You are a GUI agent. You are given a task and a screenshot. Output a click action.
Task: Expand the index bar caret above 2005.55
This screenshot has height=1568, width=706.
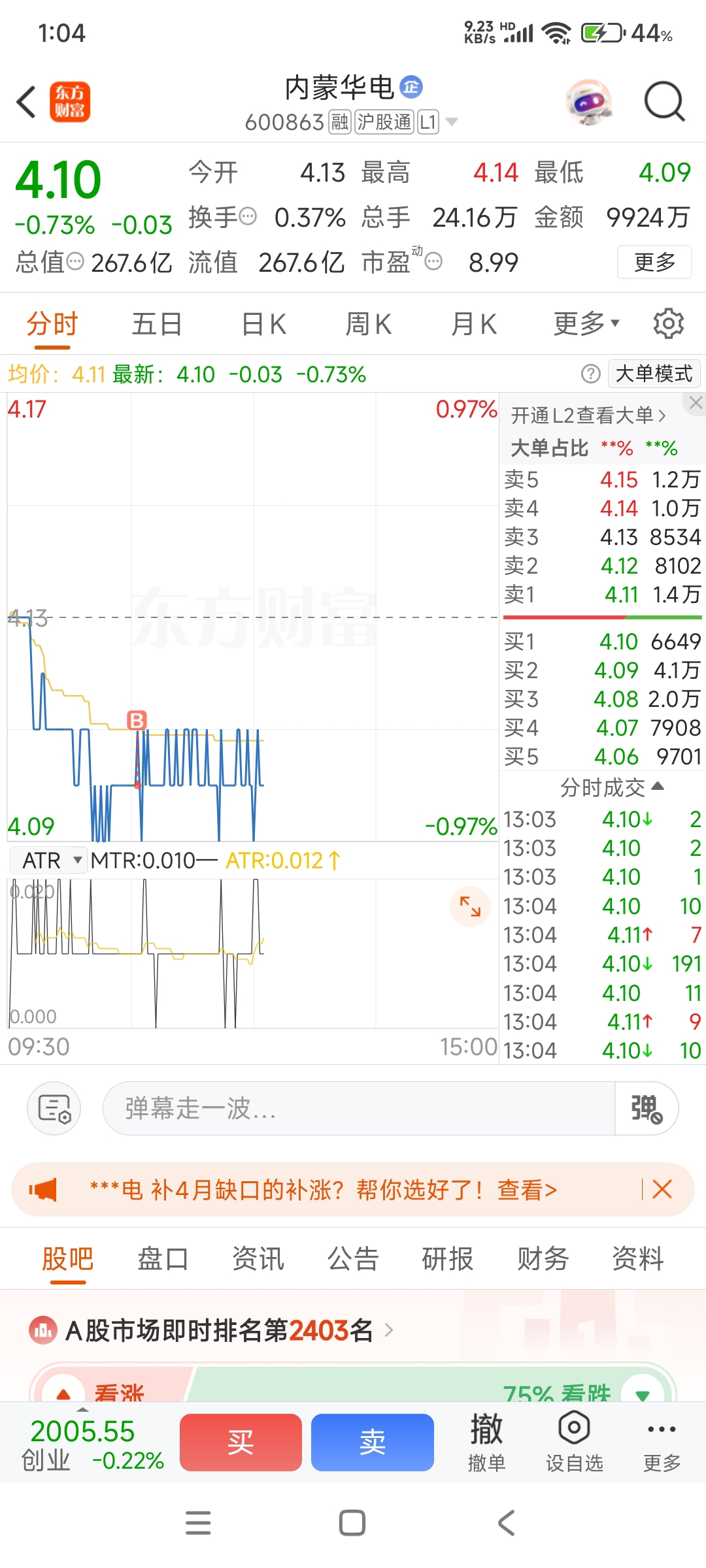click(x=82, y=1409)
